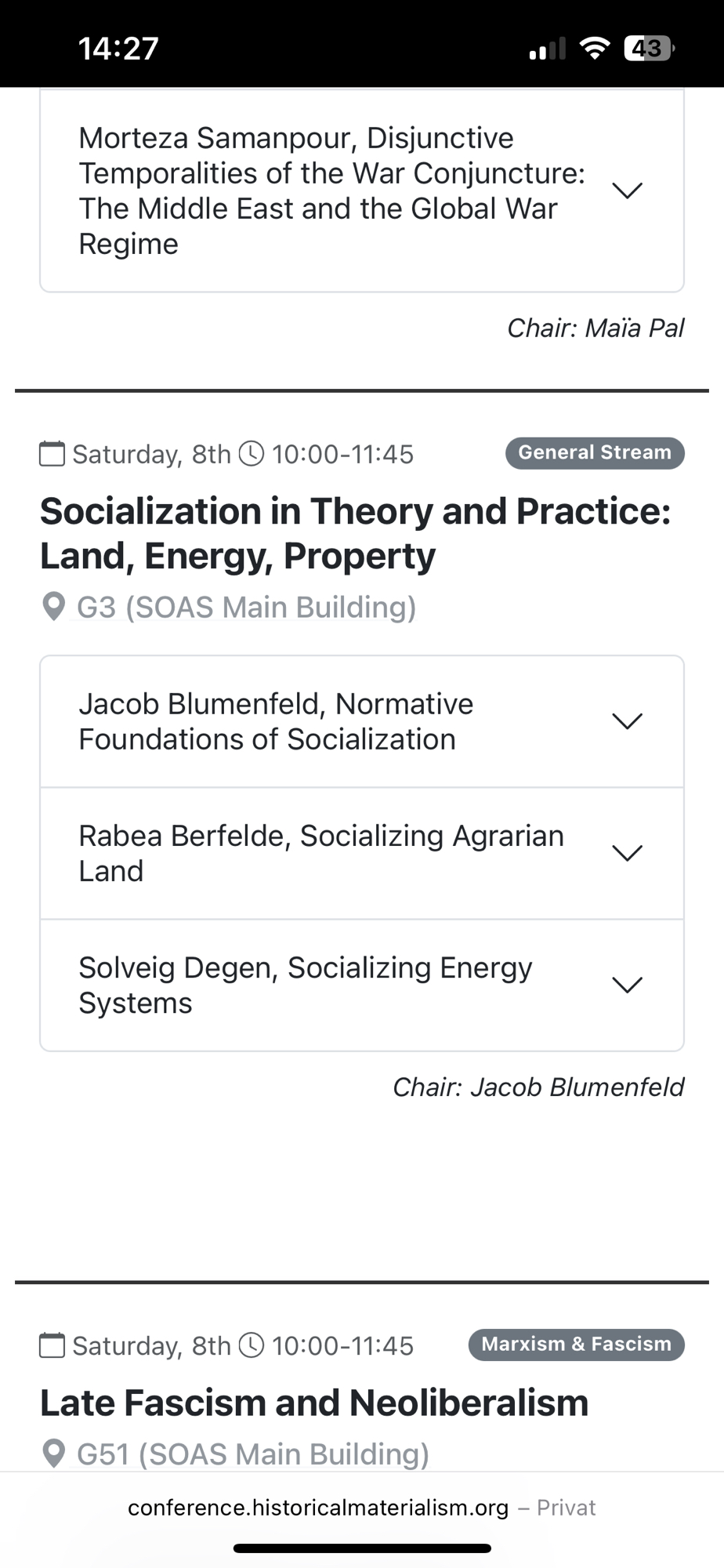The image size is (724, 1568).
Task: Tap clock icon of Socialization session
Action: pyautogui.click(x=251, y=454)
